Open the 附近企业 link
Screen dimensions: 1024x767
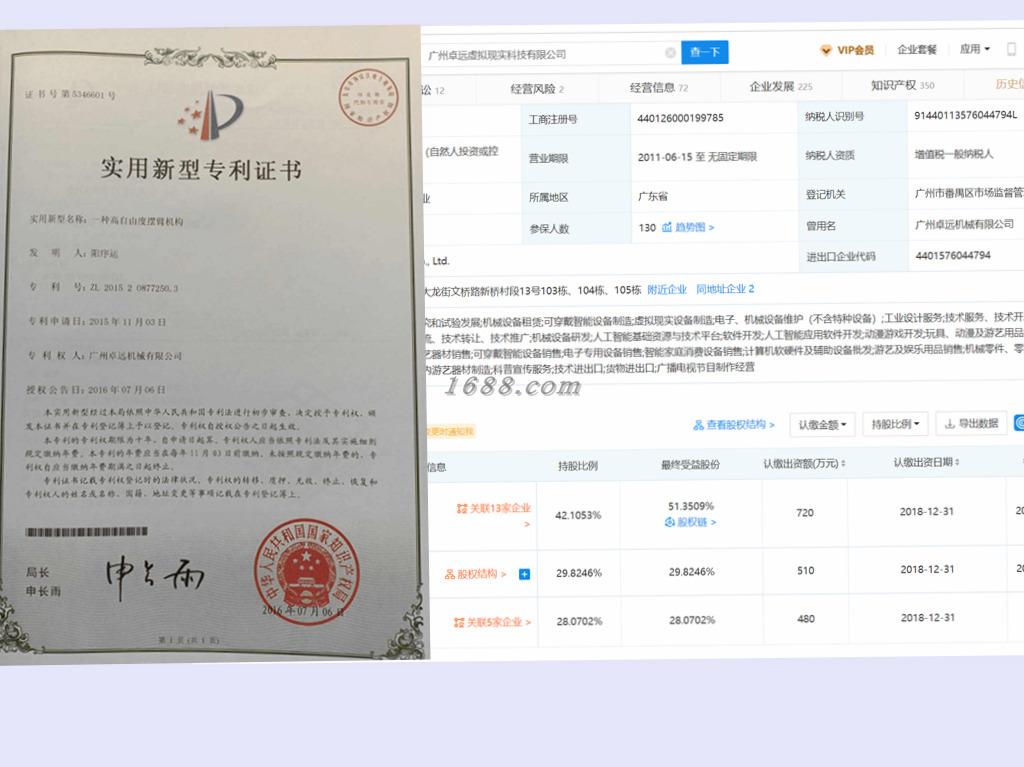tap(667, 289)
